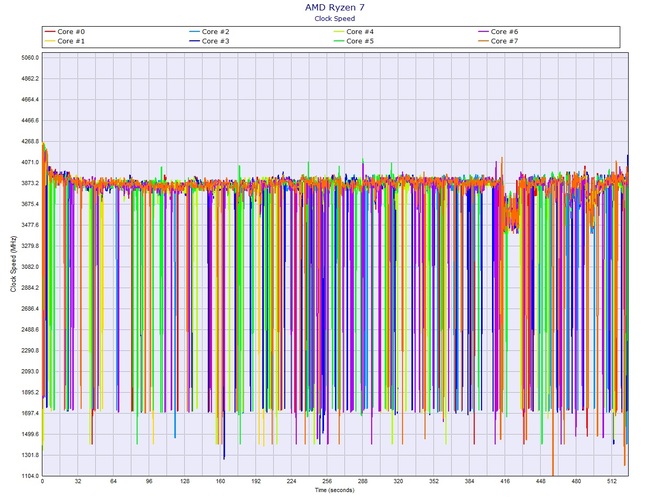Click the purple Core #6 color line

[483, 32]
